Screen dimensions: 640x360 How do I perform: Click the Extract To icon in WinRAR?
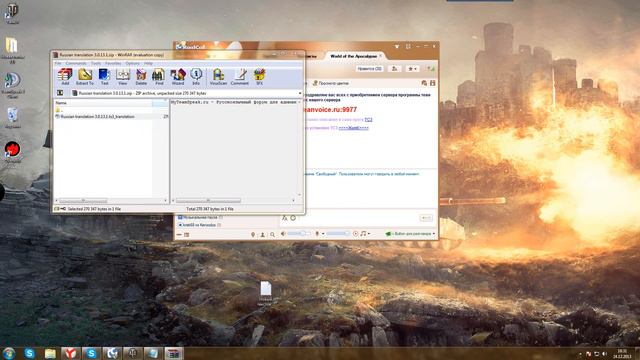(x=85, y=77)
